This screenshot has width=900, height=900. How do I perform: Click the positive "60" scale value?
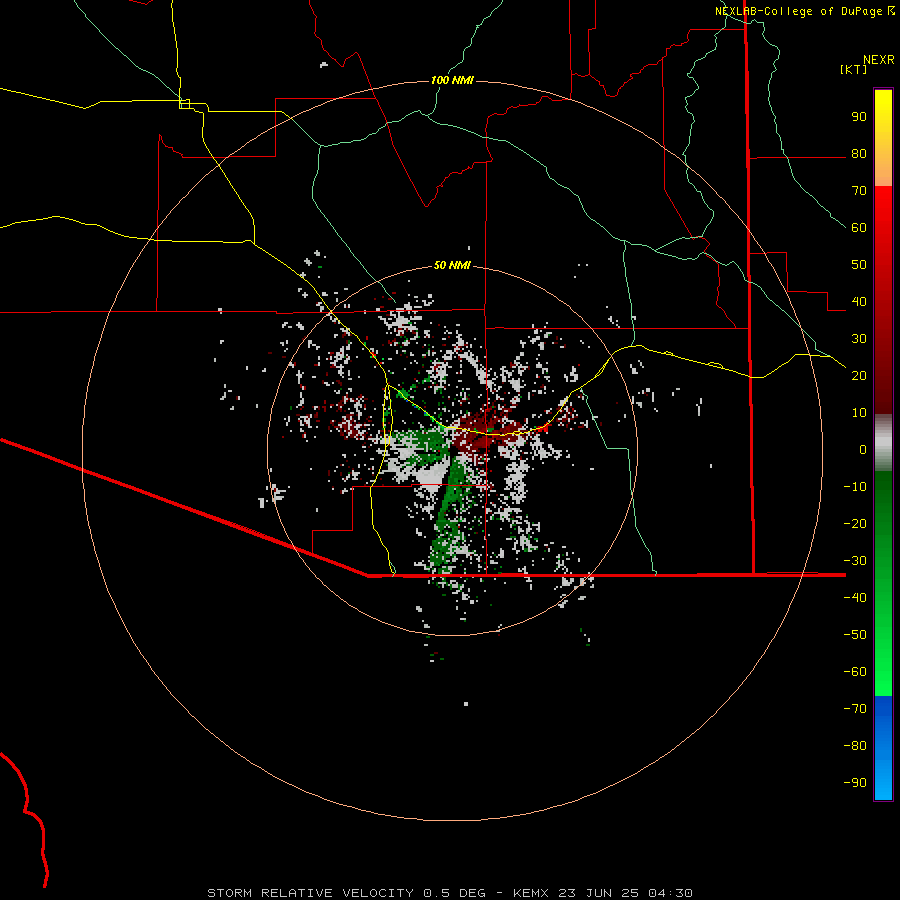click(x=859, y=228)
